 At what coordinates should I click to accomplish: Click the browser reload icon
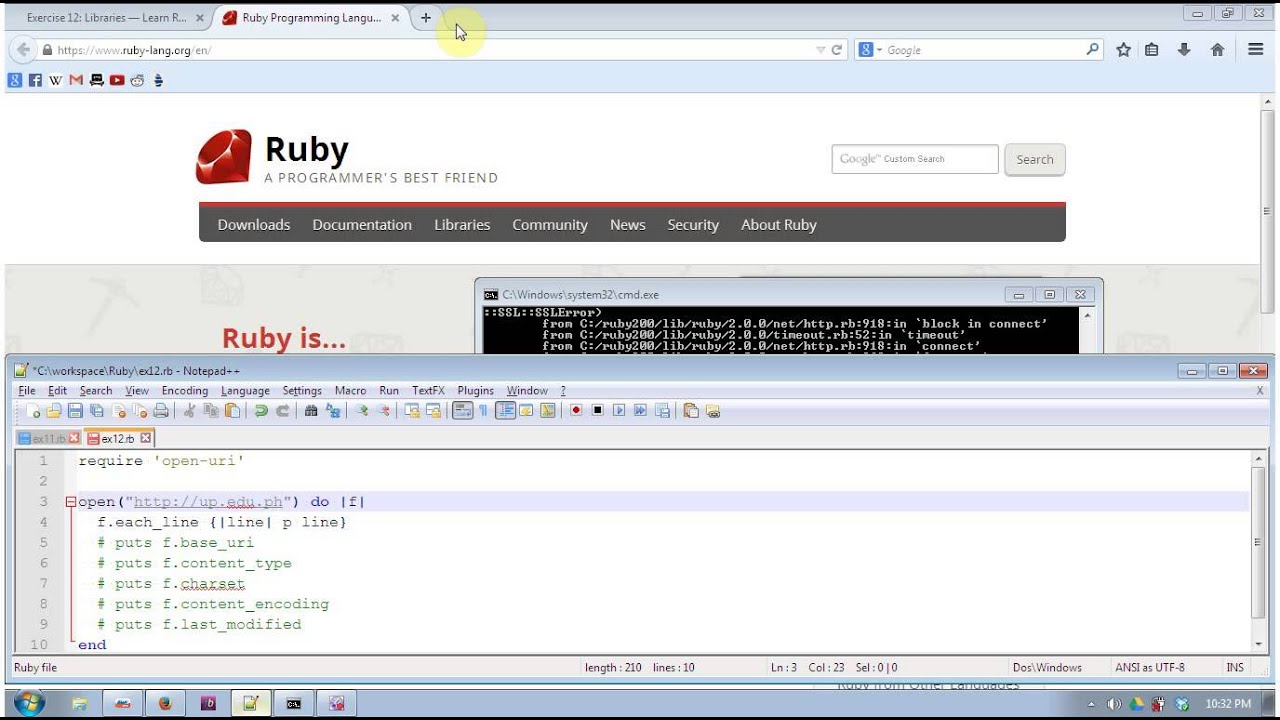pos(837,50)
